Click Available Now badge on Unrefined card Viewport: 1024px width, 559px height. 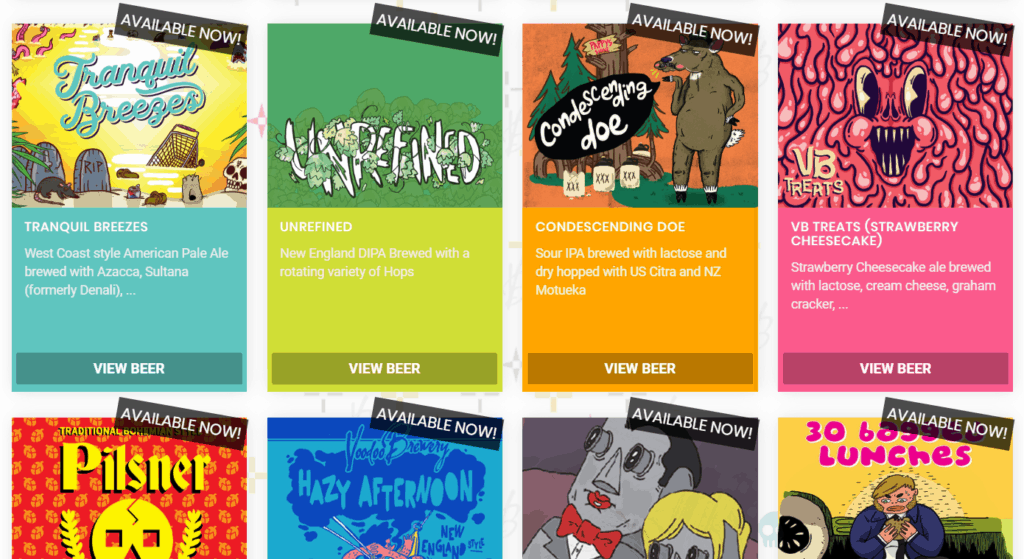tap(436, 29)
